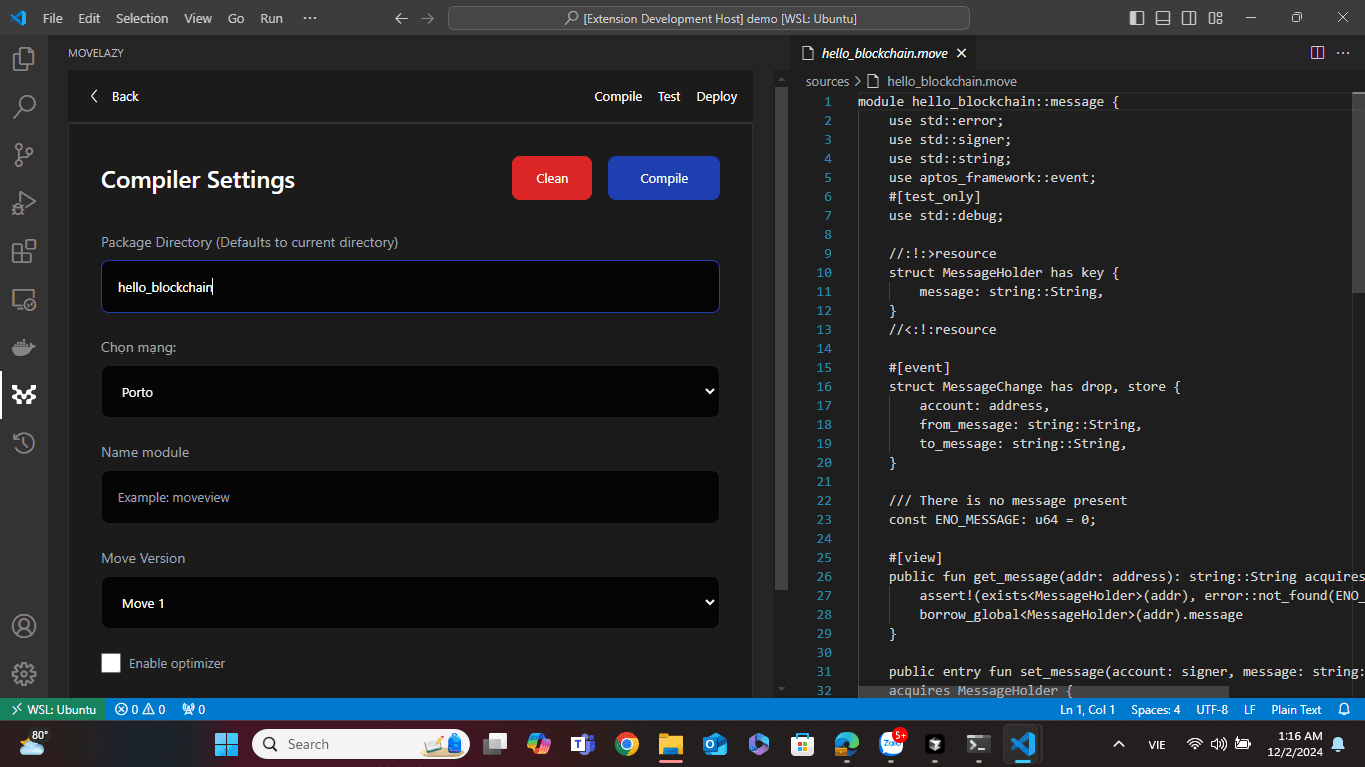Click LF end-of-line setting
The image size is (1365, 767).
coord(1250,709)
